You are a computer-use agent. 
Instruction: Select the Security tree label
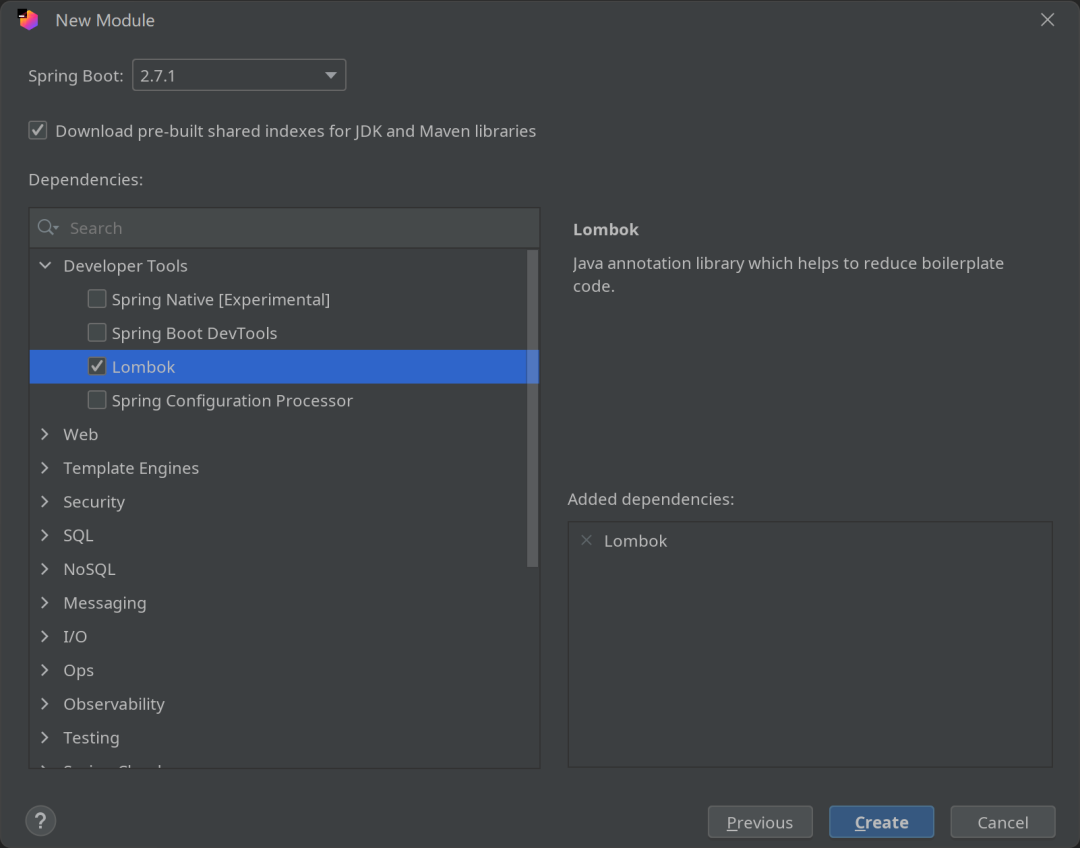coord(94,502)
